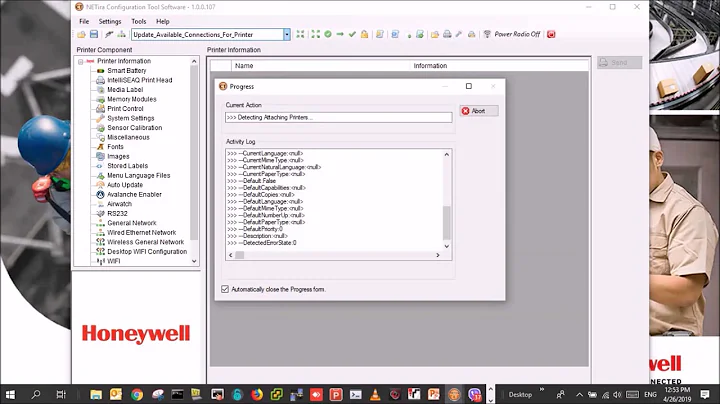Click the printer toolbar icon

coord(447,34)
